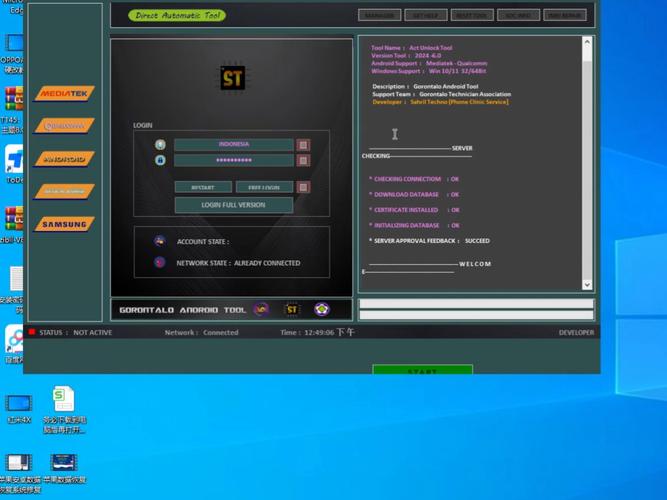Click the INITIALIZING DATABASE : OK log line
The width and height of the screenshot is (667, 500).
[x=414, y=225]
